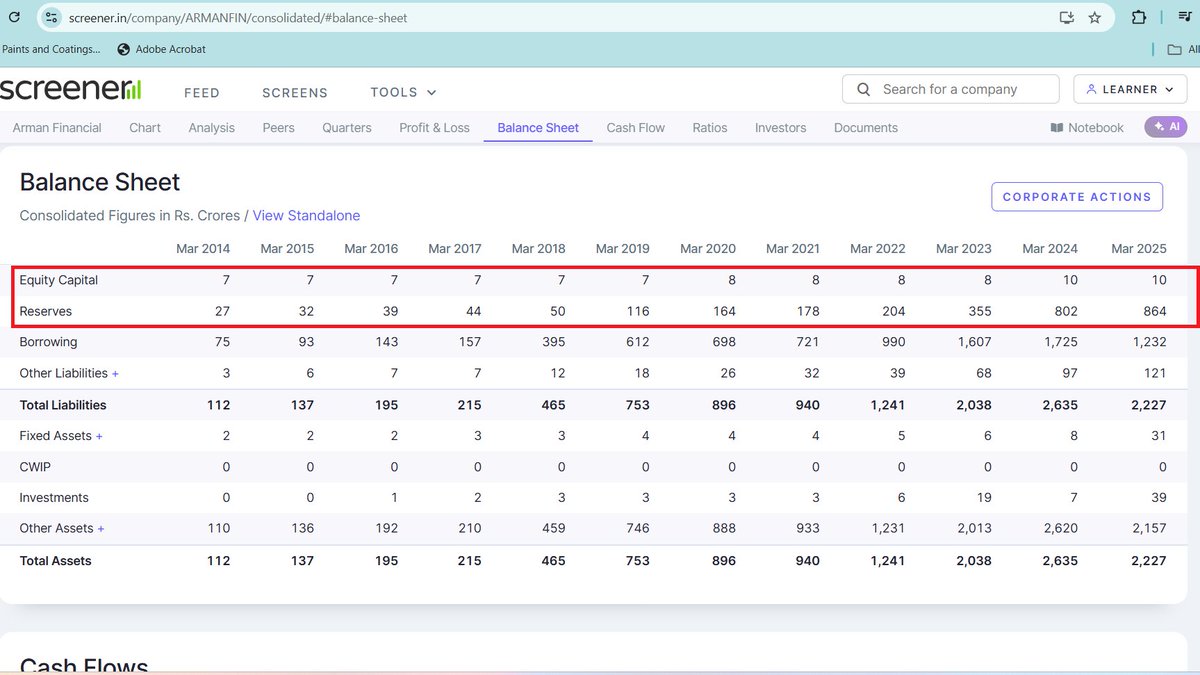Expand the Fixed Assets row
Image resolution: width=1200 pixels, height=675 pixels.
61,436
